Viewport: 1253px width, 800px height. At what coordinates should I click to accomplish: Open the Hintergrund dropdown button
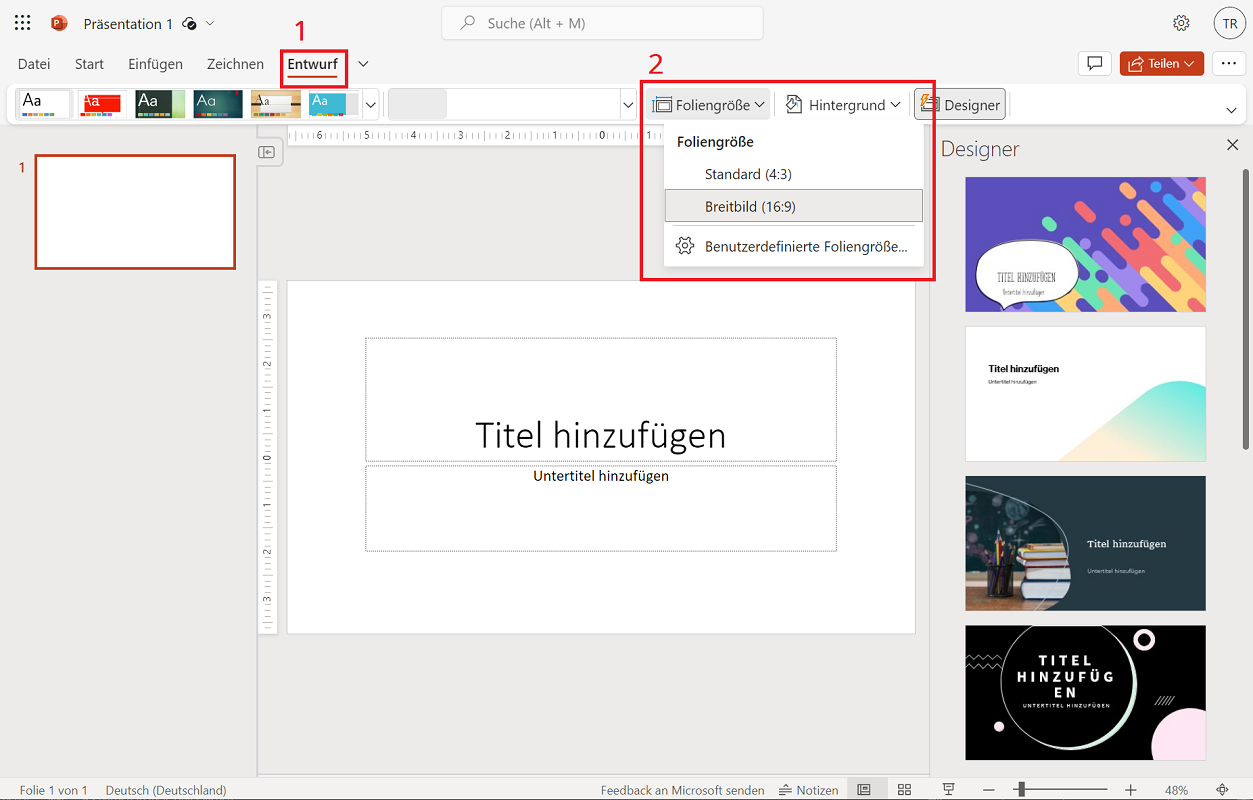coord(843,104)
